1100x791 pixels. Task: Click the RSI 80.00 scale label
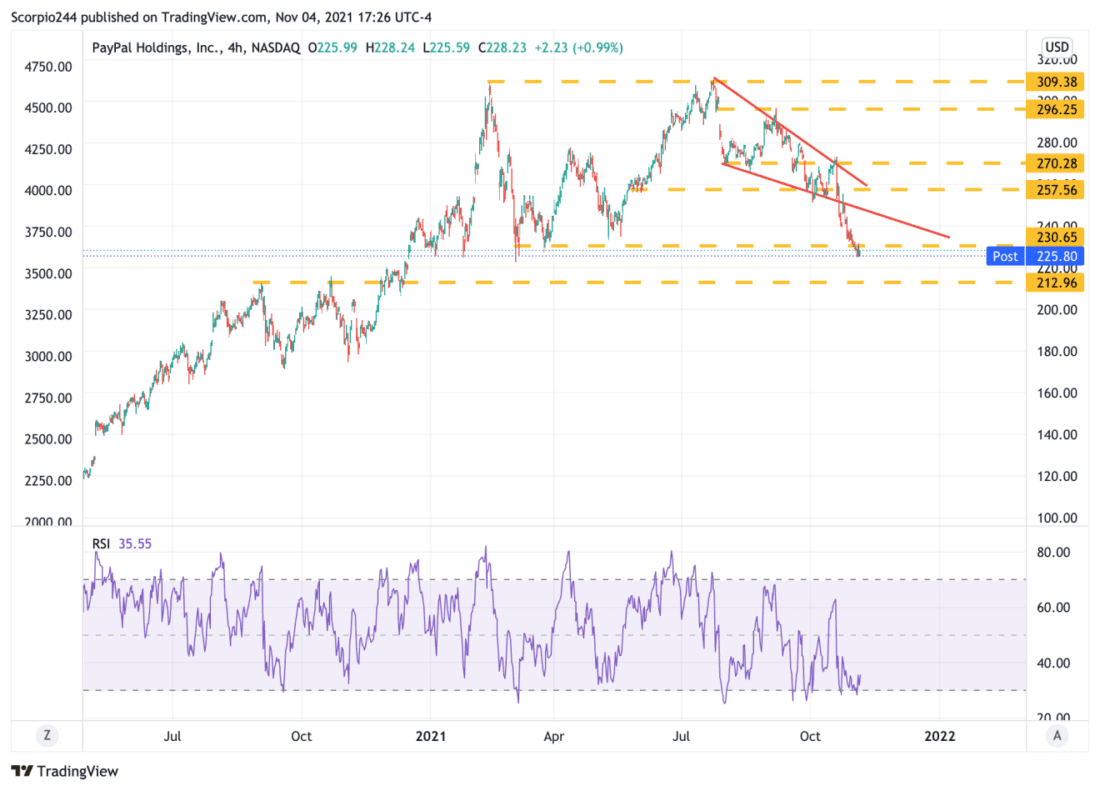tap(1053, 552)
